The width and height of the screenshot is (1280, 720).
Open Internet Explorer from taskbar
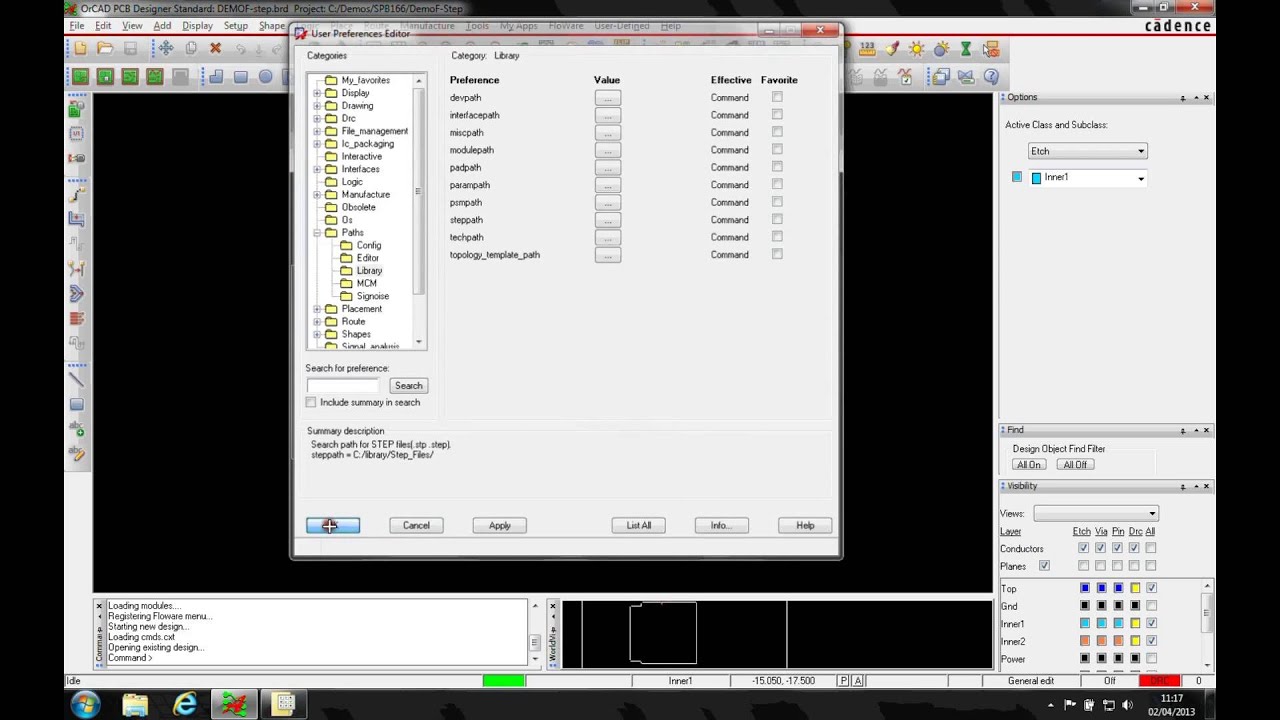pos(185,705)
